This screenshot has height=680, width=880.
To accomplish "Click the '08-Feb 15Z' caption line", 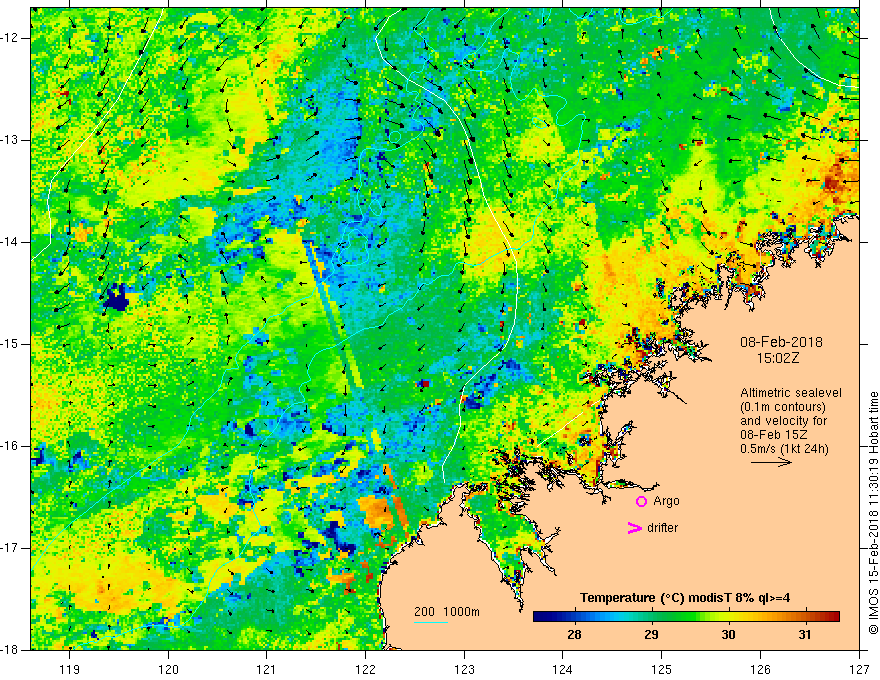I will click(774, 435).
